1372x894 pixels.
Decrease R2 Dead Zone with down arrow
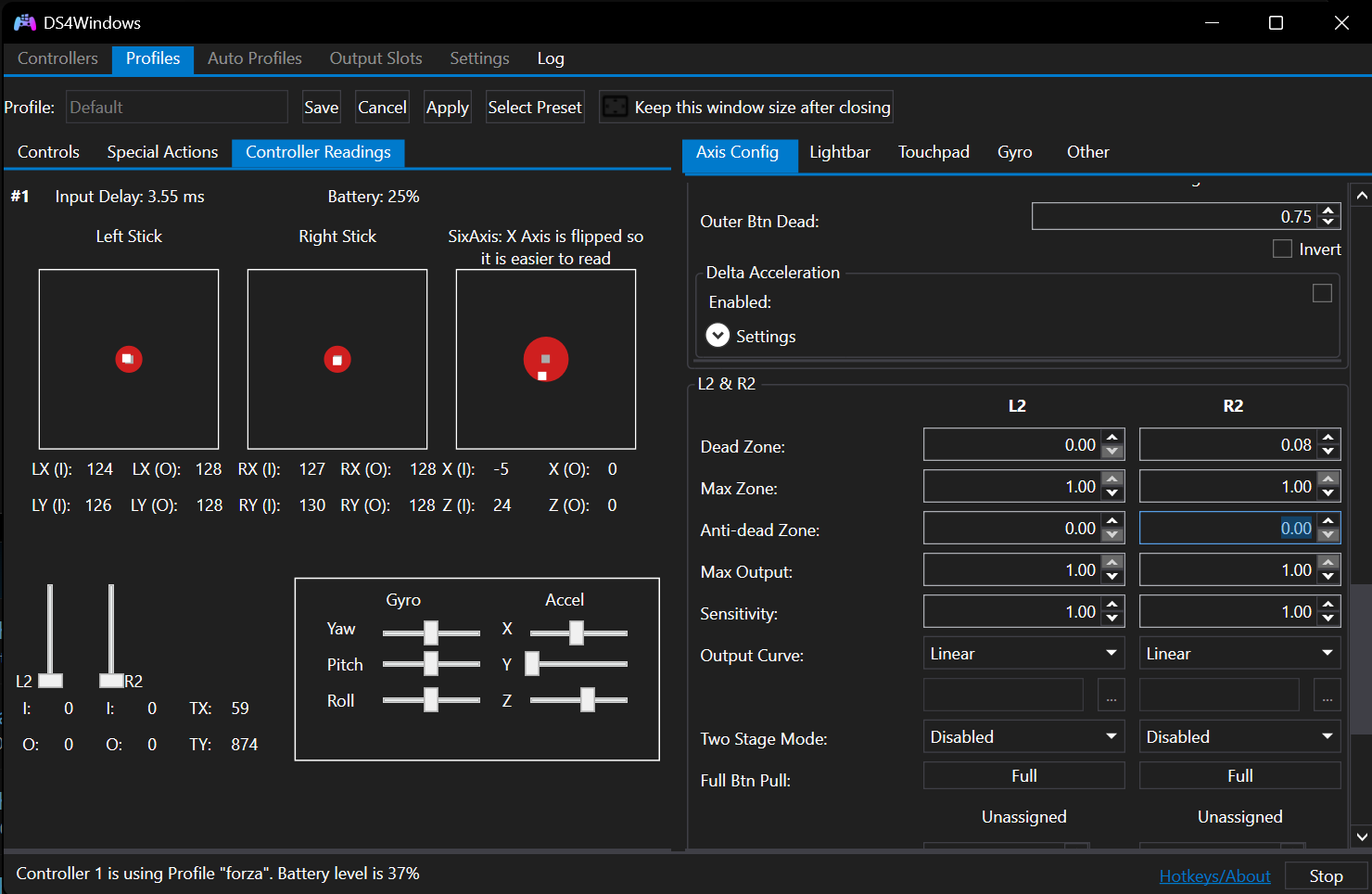[1328, 453]
